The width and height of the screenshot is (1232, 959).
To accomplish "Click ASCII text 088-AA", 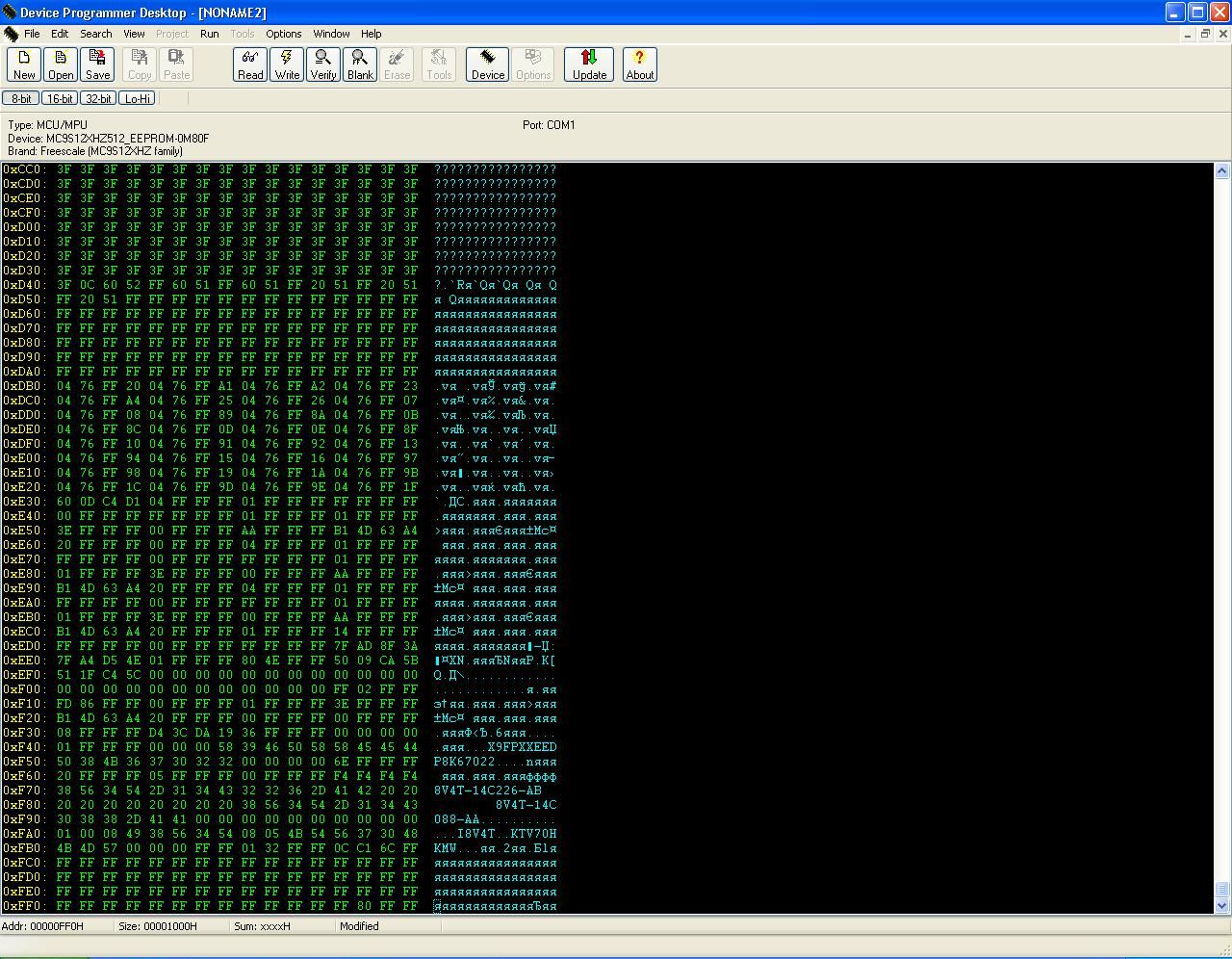I will tap(457, 819).
